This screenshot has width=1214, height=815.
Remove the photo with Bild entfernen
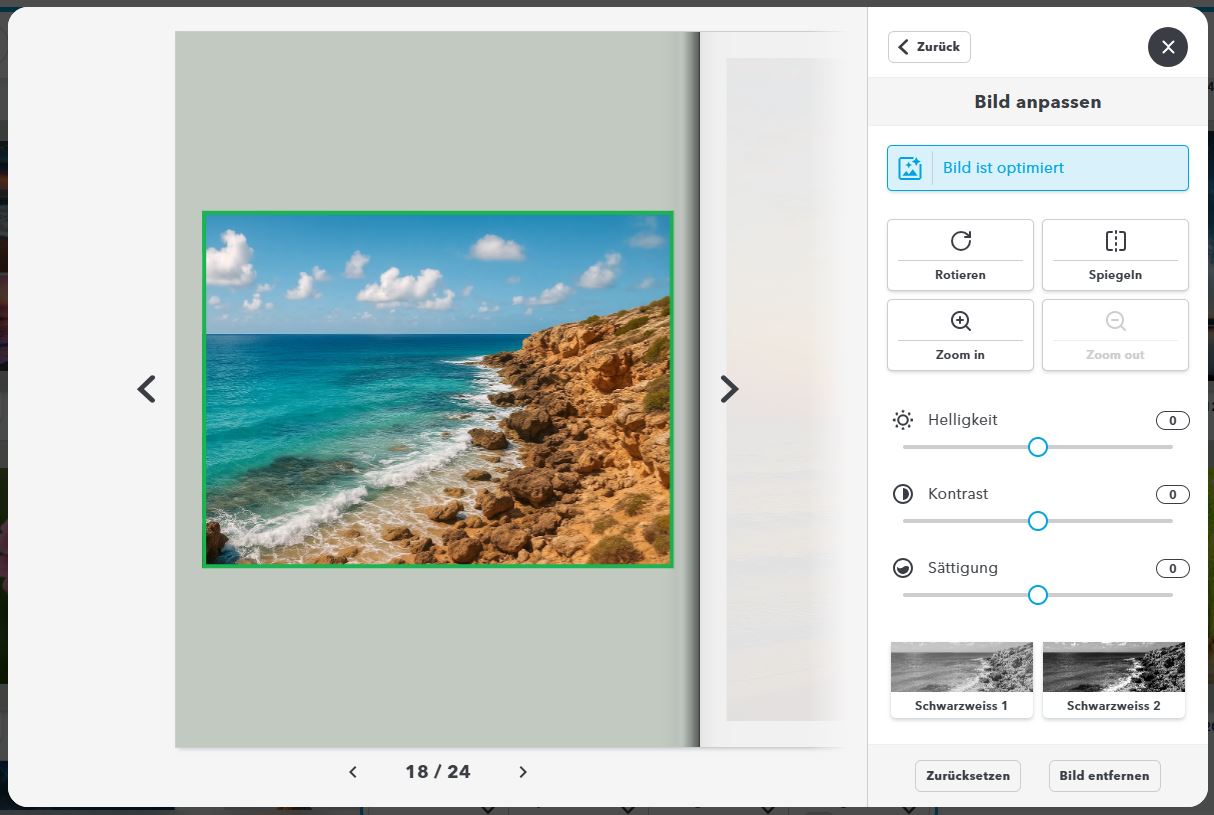[1104, 776]
